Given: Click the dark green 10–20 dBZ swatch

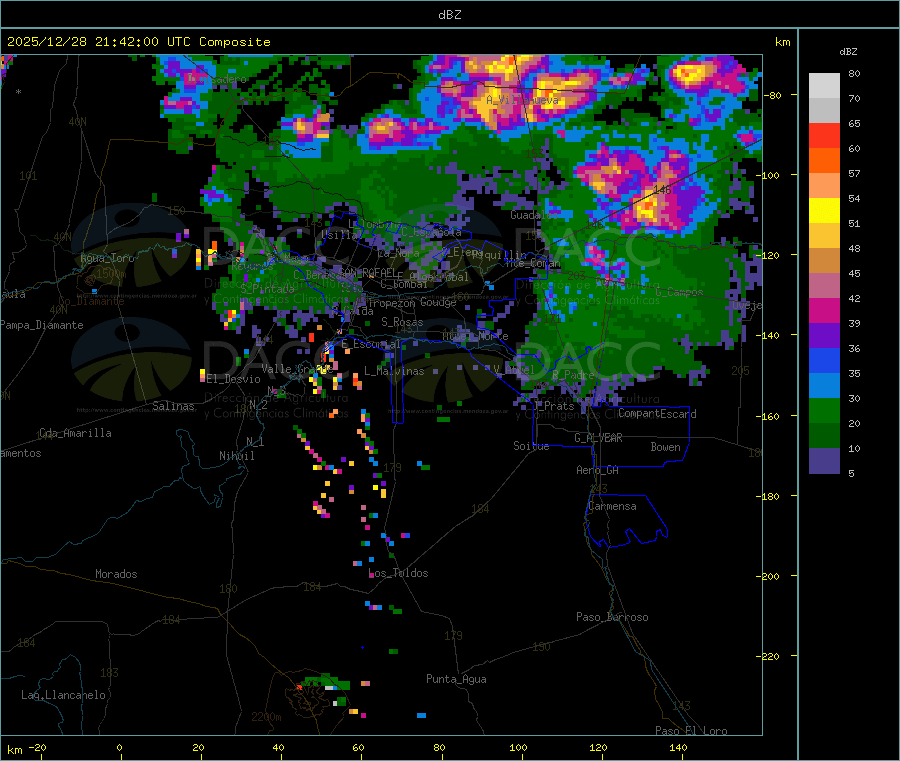Looking at the screenshot, I should click(x=824, y=436).
